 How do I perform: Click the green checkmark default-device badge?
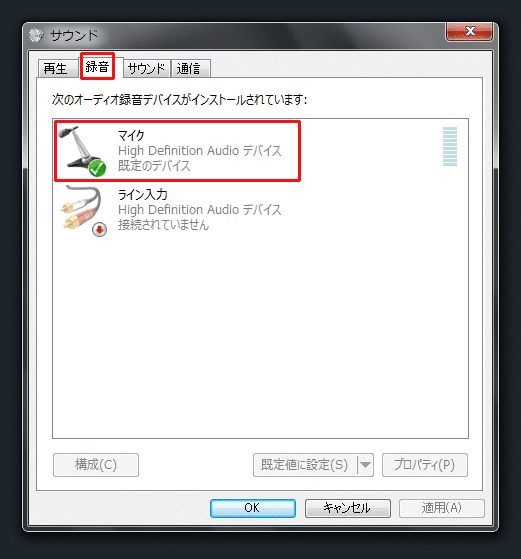click(97, 168)
